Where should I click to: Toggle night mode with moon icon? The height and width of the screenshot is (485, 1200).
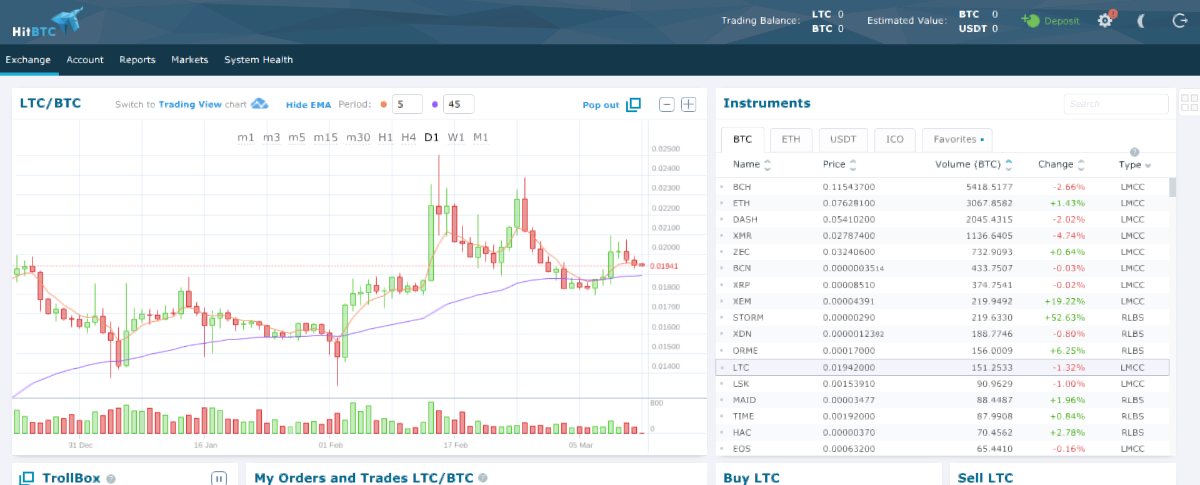pyautogui.click(x=1141, y=21)
